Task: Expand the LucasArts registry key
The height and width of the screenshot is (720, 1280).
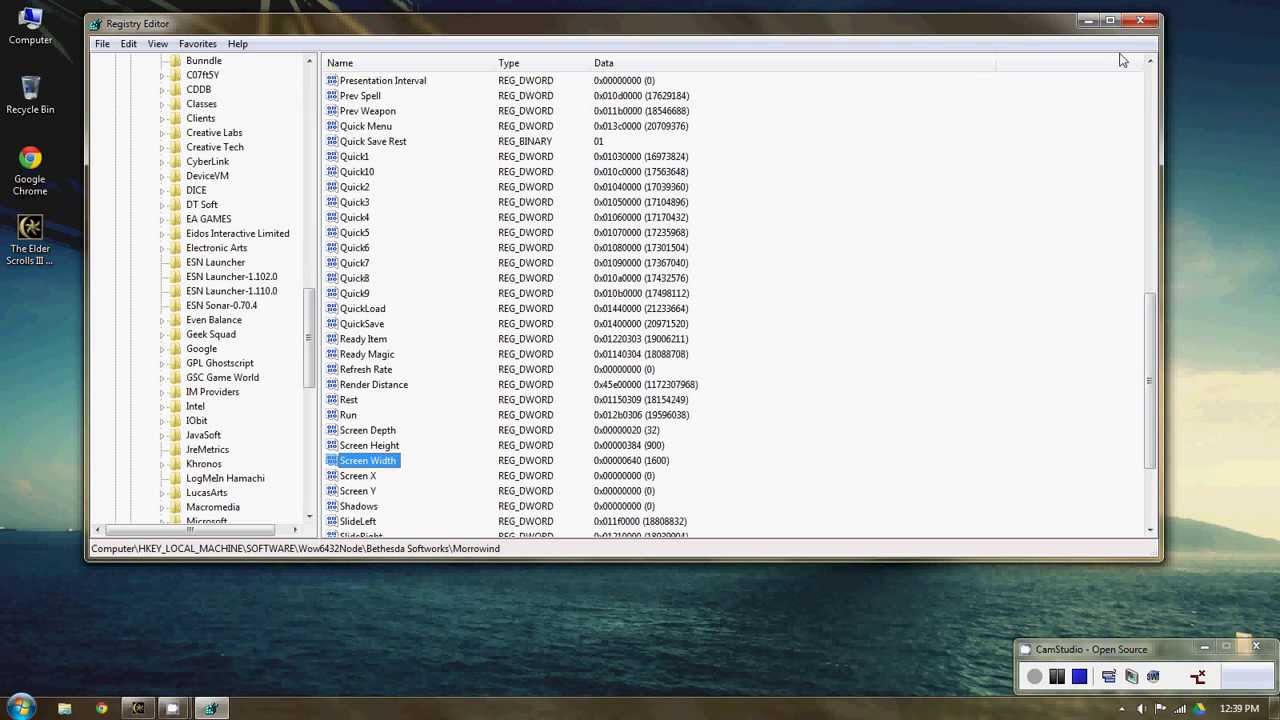Action: point(162,493)
